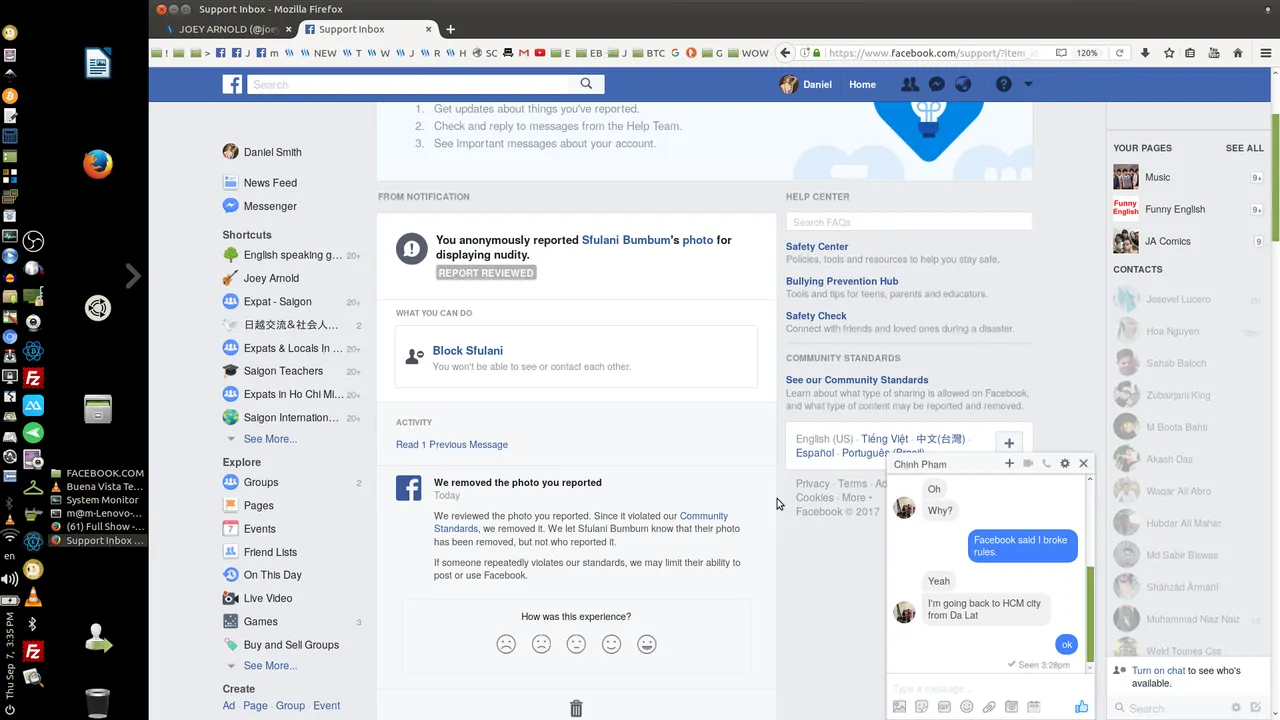This screenshot has width=1280, height=720.
Task: Open a new Firefox tab
Action: coord(450,29)
